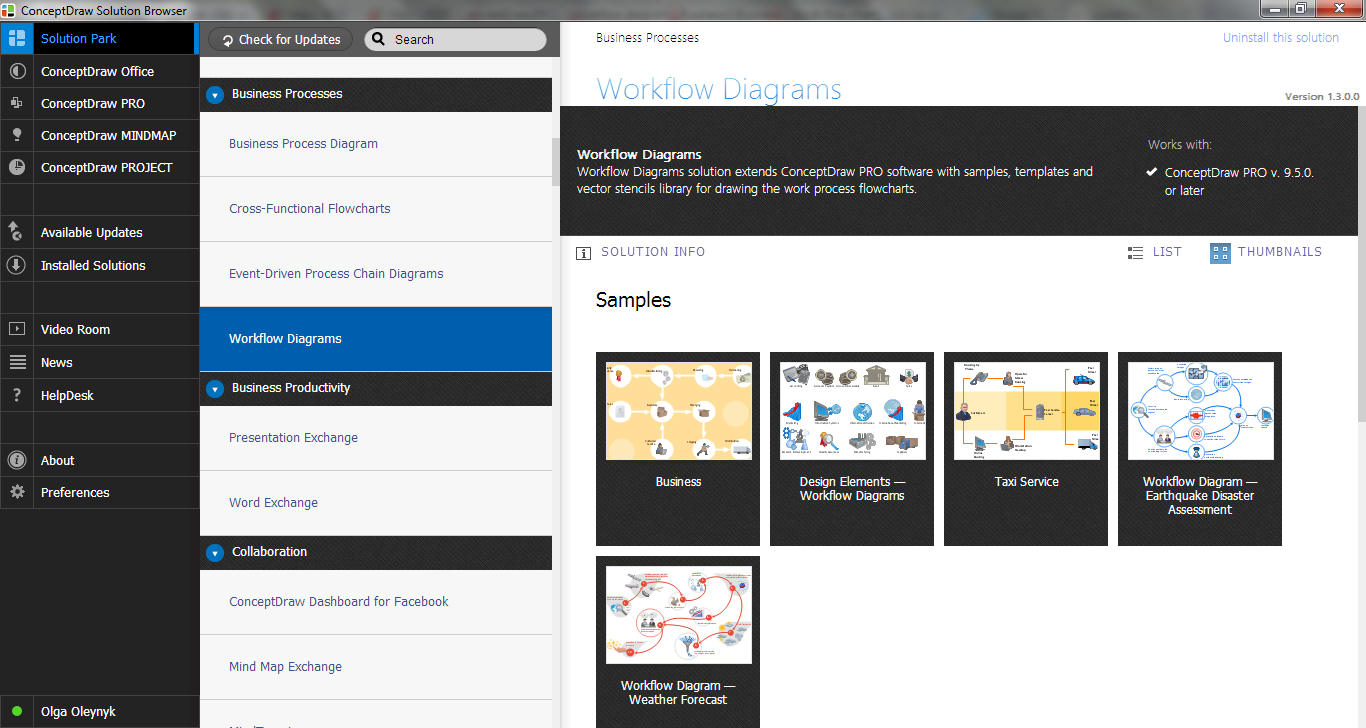
Task: Select Cross-Functional Flowcharts solution
Action: point(376,209)
